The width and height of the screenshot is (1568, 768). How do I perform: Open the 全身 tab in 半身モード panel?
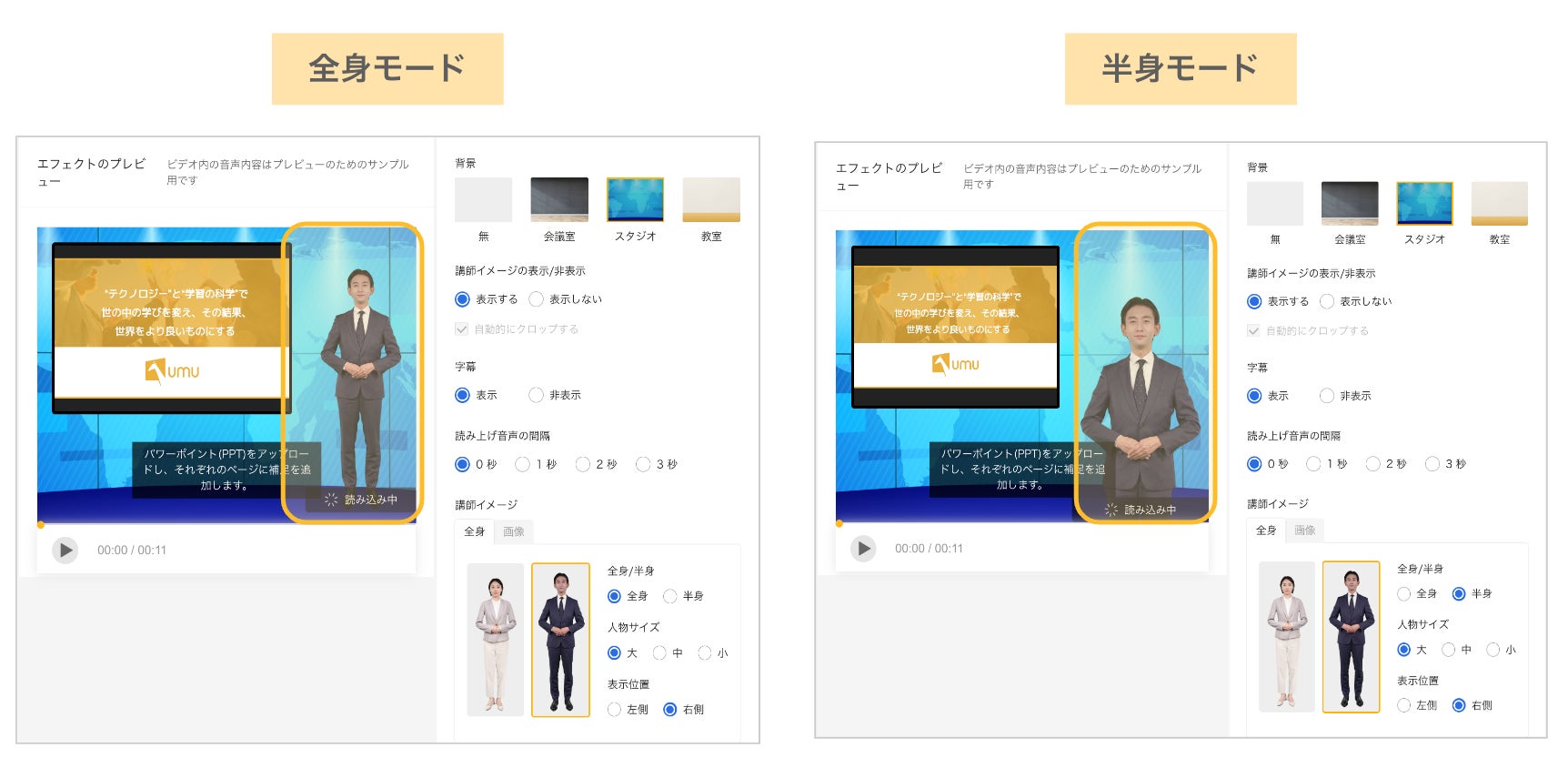click(1266, 531)
